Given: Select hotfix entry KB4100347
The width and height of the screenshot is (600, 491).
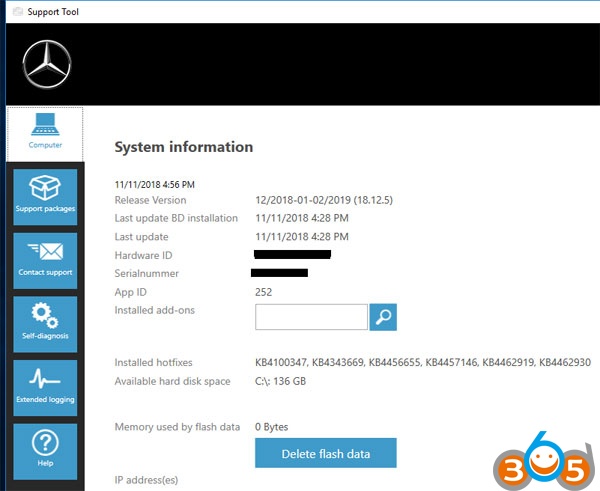Looking at the screenshot, I should [x=282, y=362].
